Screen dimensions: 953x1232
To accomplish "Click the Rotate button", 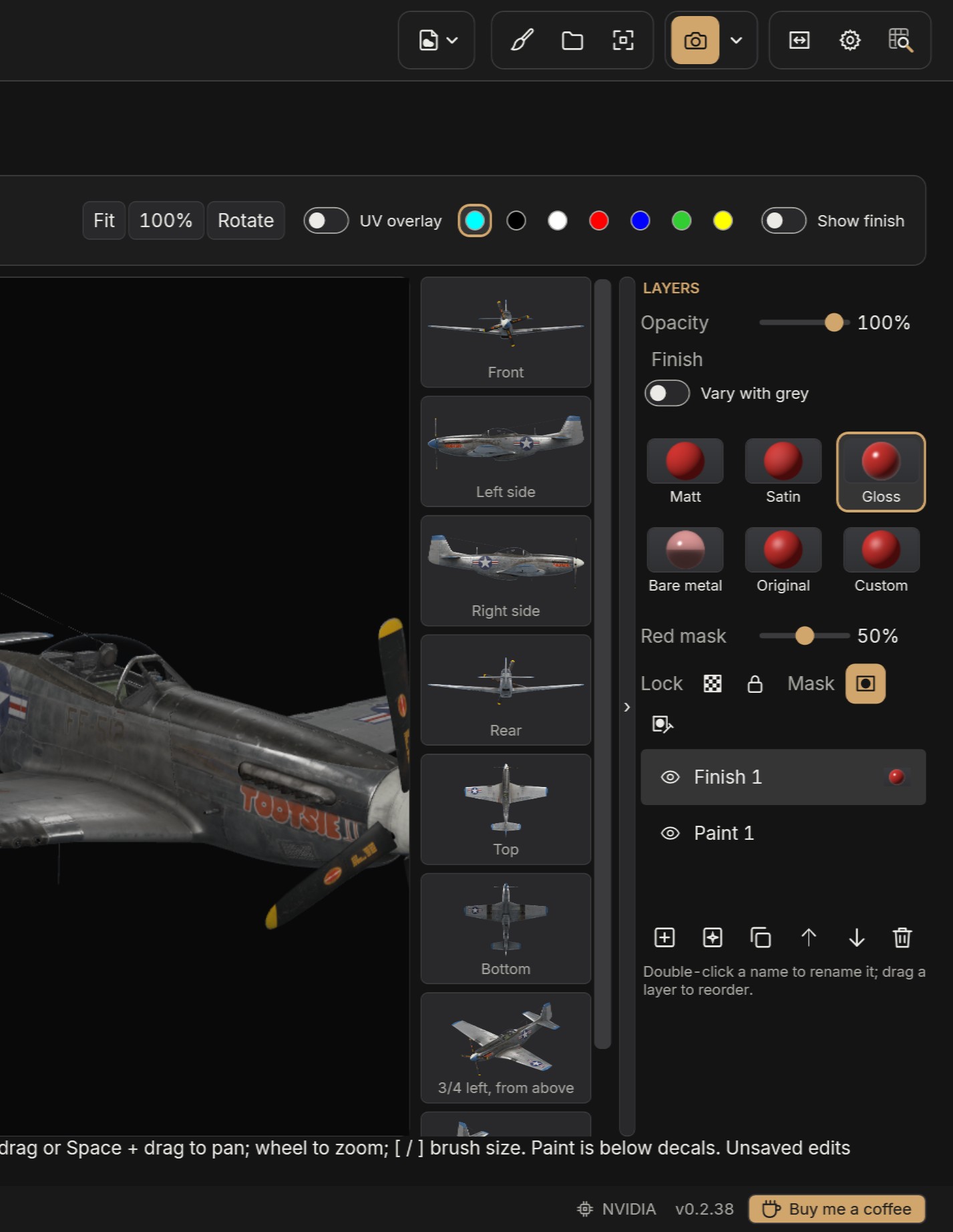I will tap(246, 220).
